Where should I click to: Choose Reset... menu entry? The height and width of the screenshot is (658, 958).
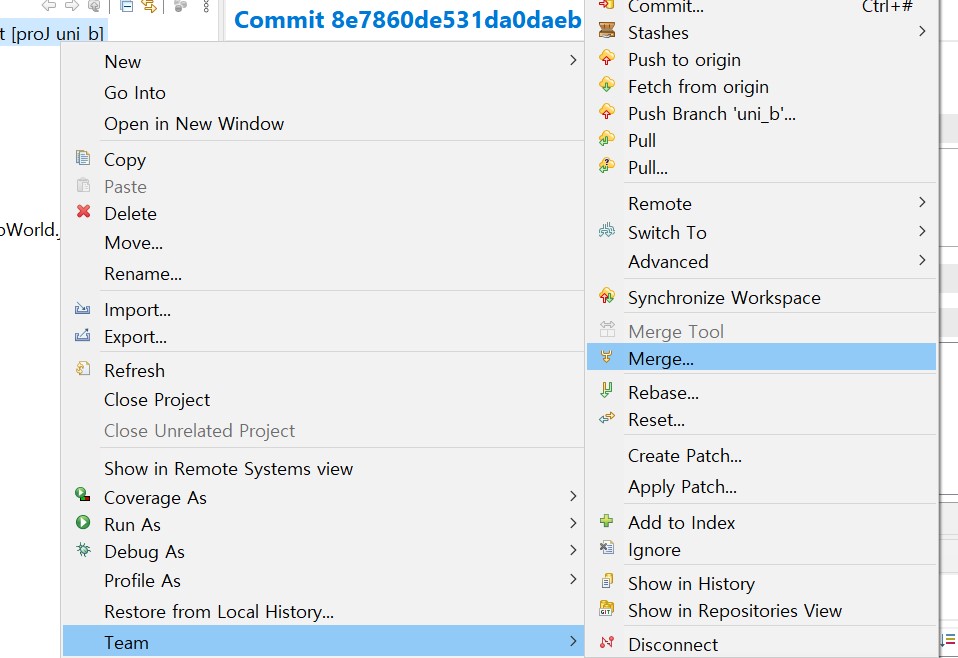(x=761, y=420)
